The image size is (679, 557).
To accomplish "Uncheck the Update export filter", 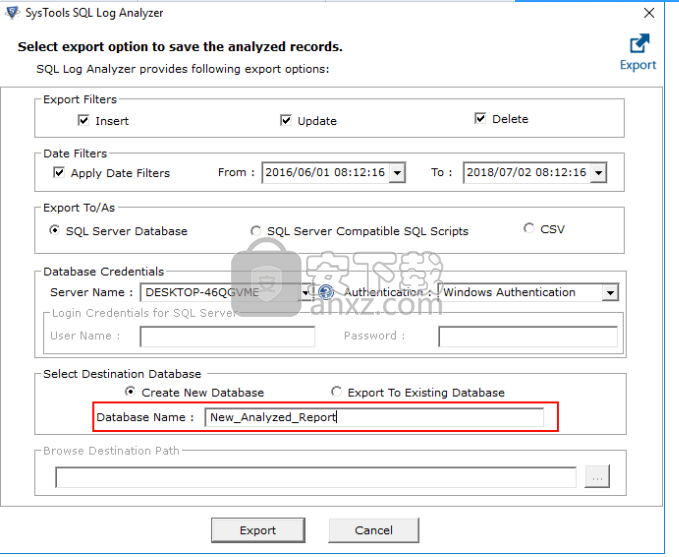I will pyautogui.click(x=286, y=120).
